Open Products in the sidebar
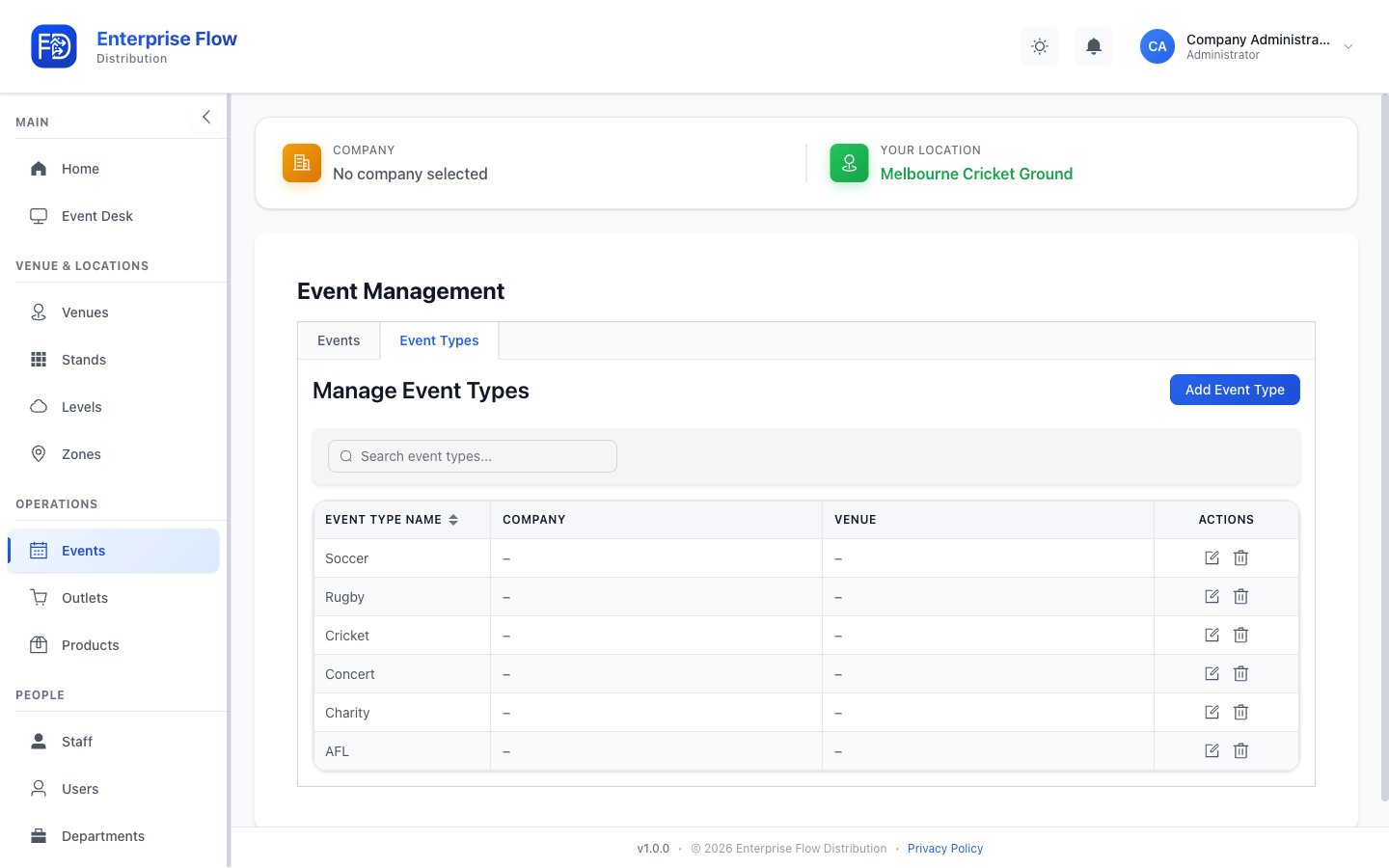This screenshot has height=868, width=1389. tap(114, 645)
